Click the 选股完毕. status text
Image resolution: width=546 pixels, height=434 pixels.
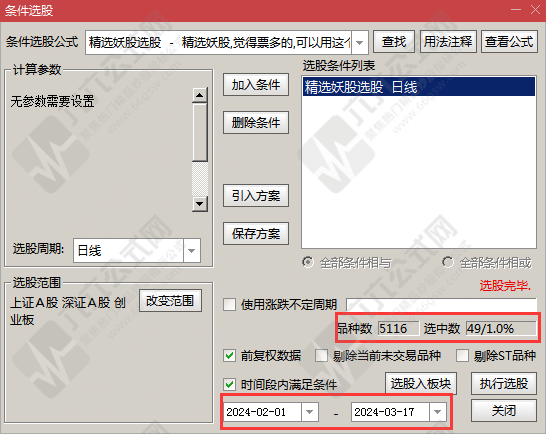click(x=505, y=286)
